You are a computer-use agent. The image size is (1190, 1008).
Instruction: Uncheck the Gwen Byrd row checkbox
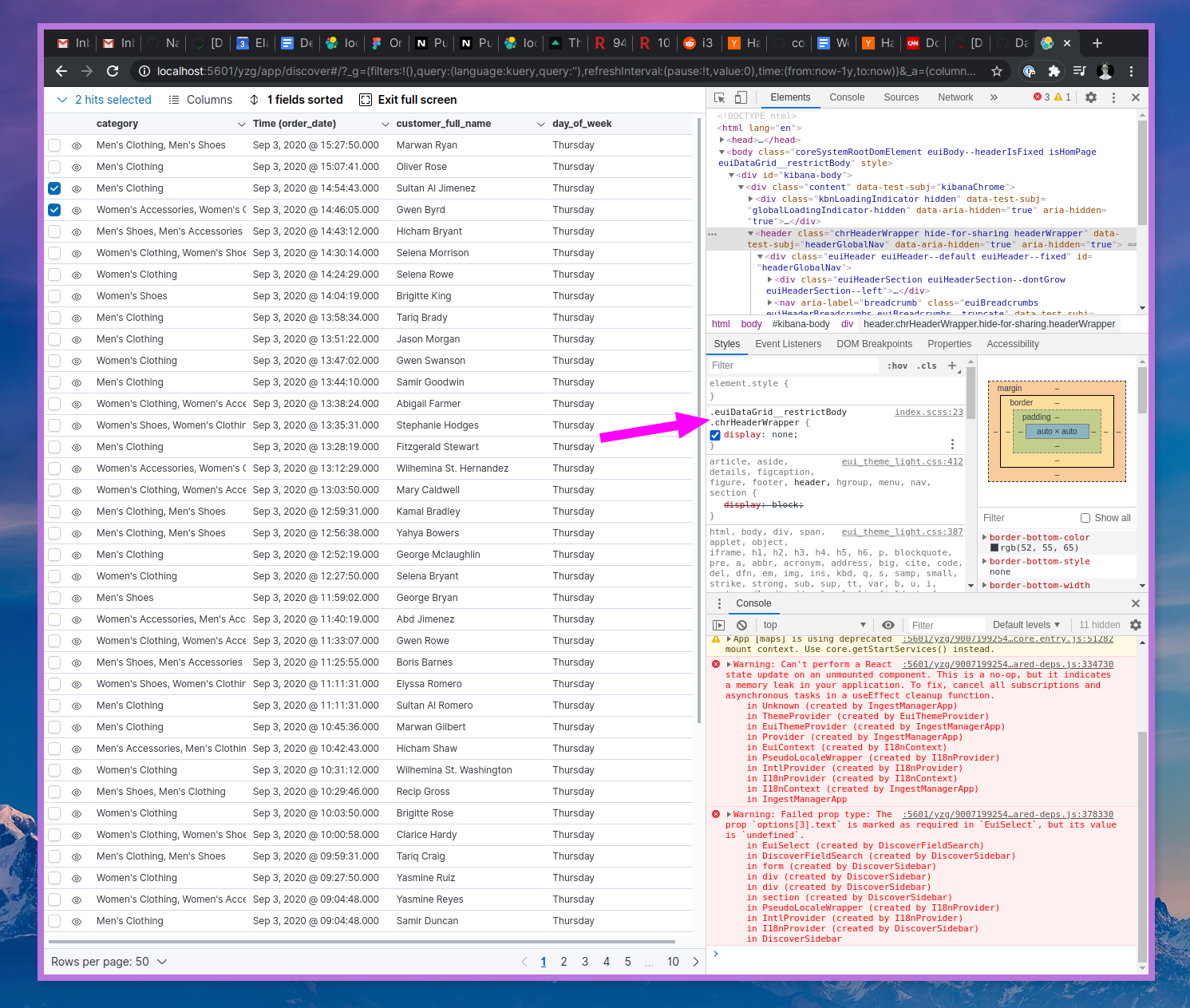54,210
